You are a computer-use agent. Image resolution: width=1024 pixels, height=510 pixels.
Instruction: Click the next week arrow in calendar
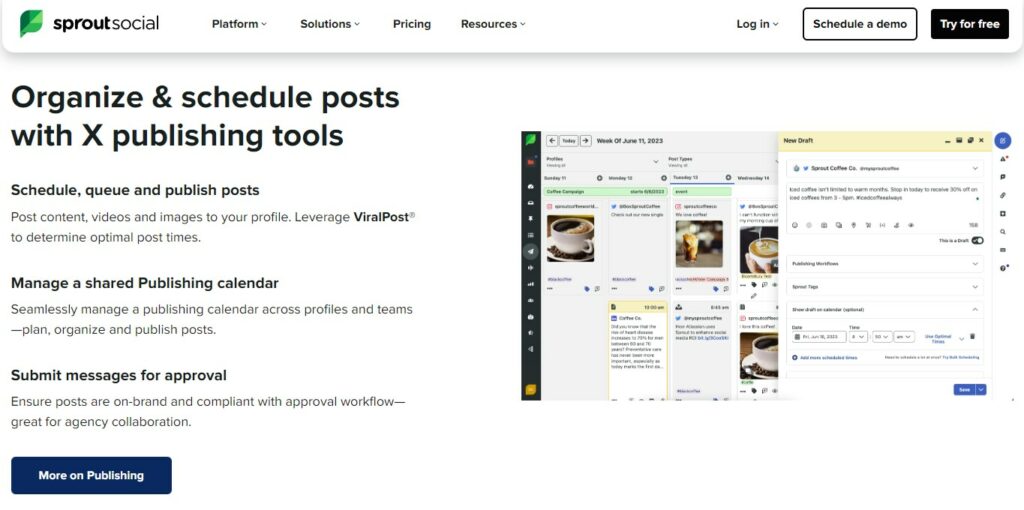pos(586,140)
